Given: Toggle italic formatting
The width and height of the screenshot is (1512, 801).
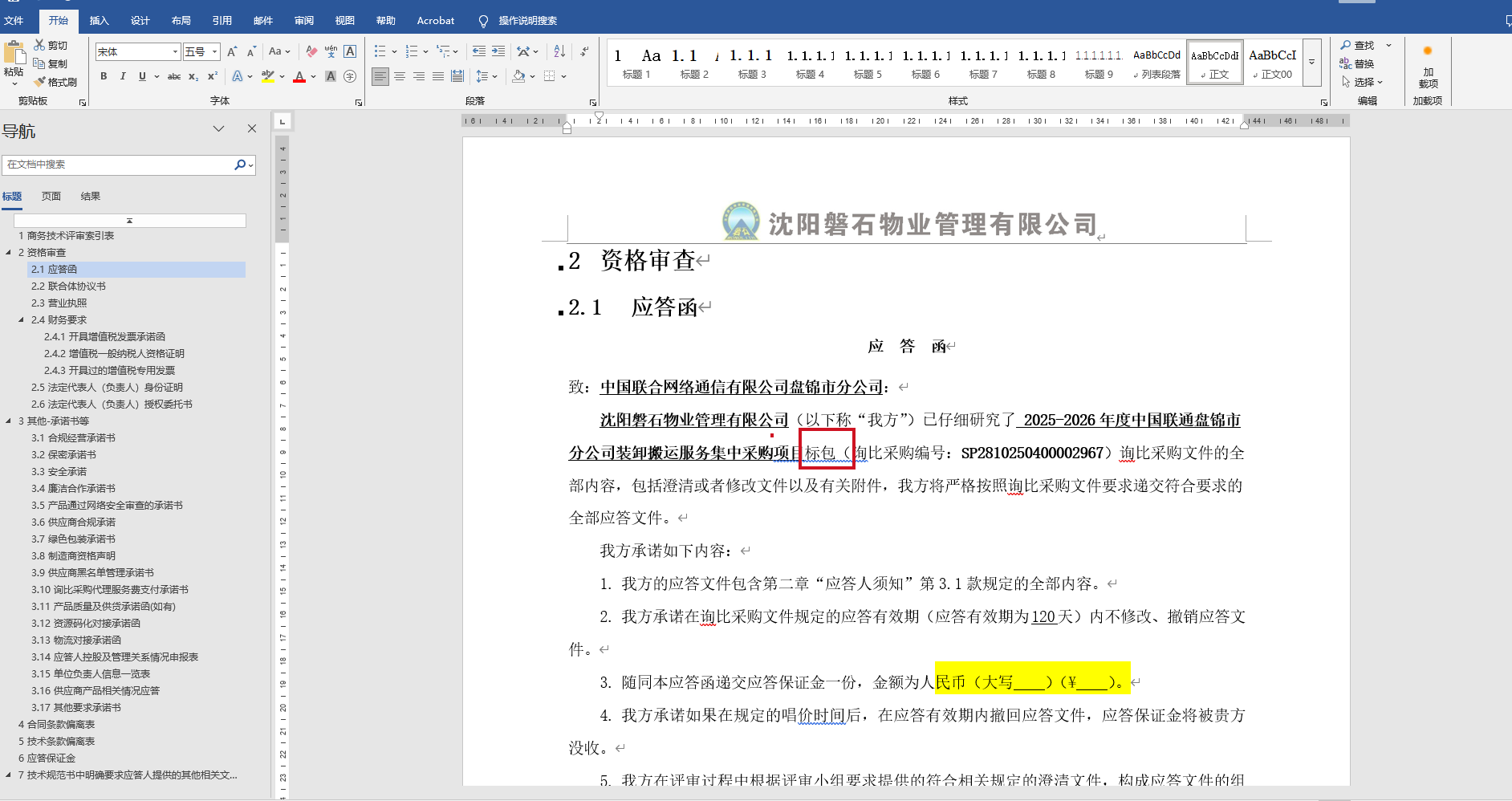Looking at the screenshot, I should [123, 76].
